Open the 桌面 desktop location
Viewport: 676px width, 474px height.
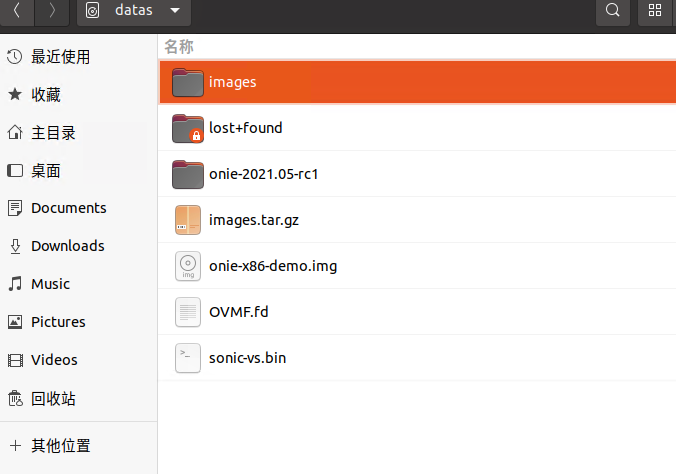coord(46,171)
